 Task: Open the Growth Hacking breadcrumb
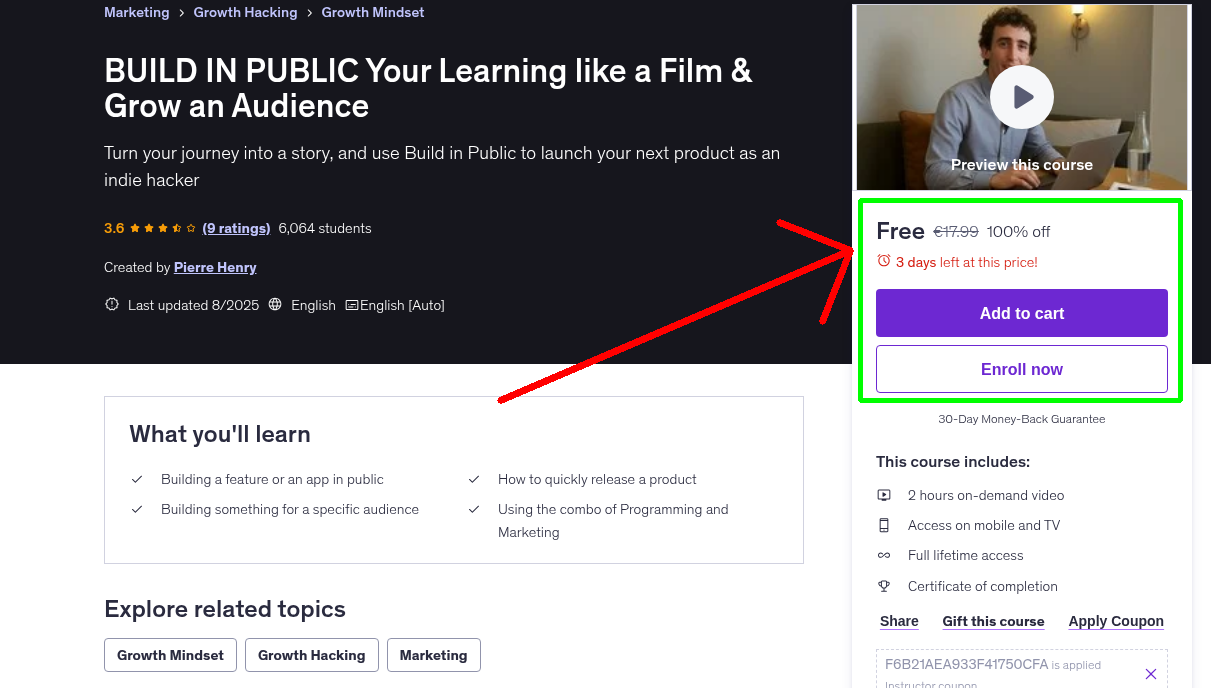(245, 12)
